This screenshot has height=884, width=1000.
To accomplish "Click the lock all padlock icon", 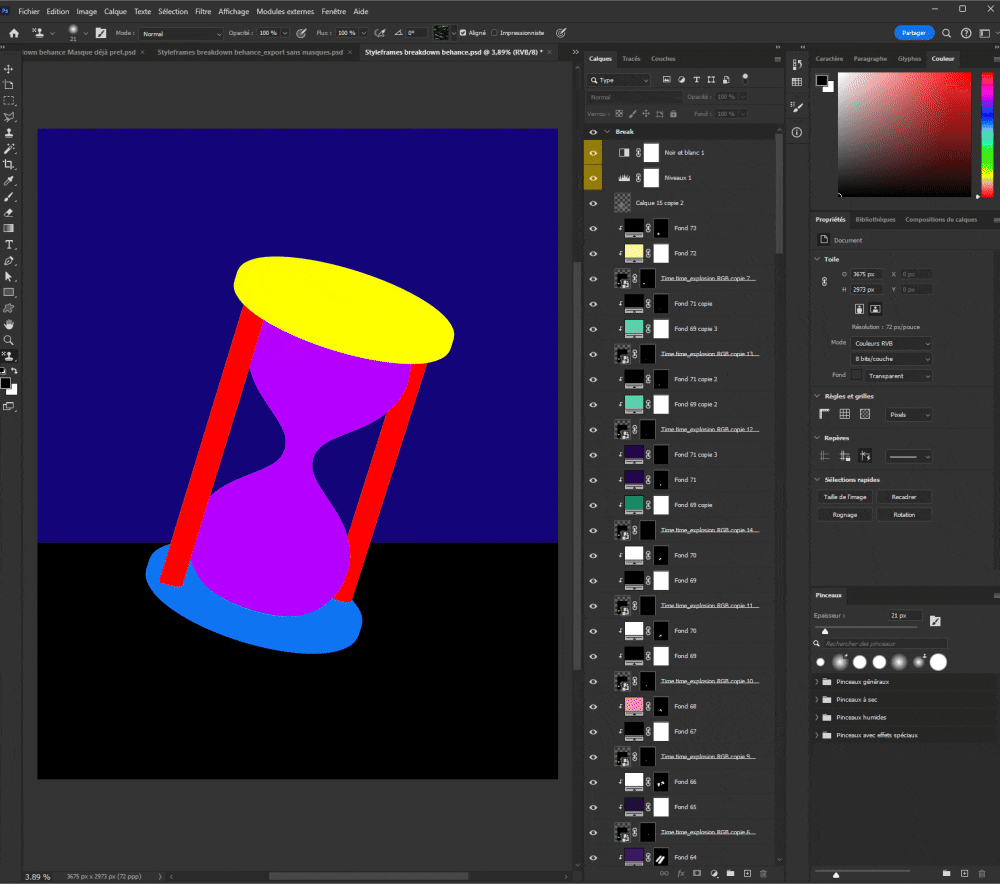I will pos(673,114).
